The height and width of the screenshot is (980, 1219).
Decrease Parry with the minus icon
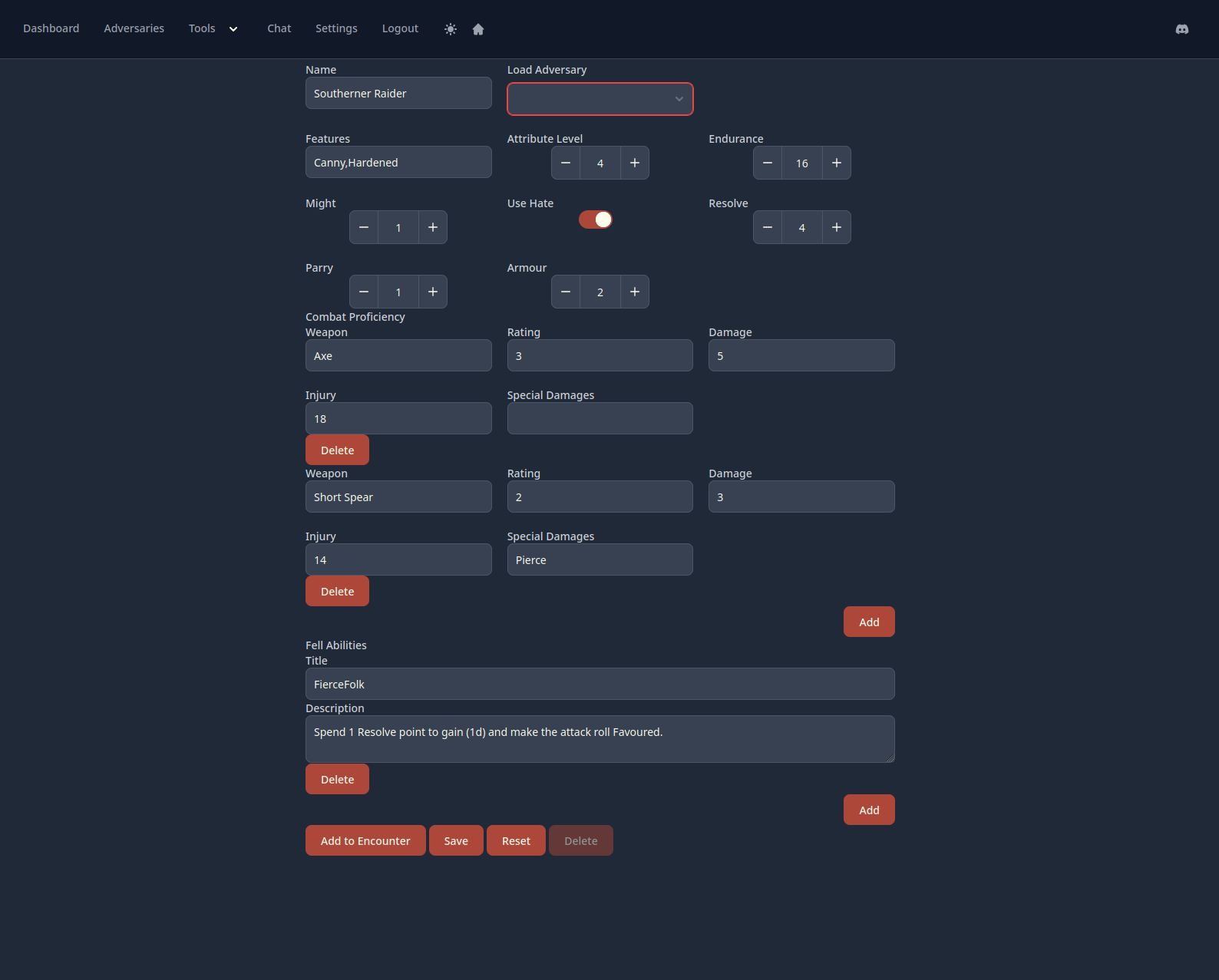[x=364, y=292]
